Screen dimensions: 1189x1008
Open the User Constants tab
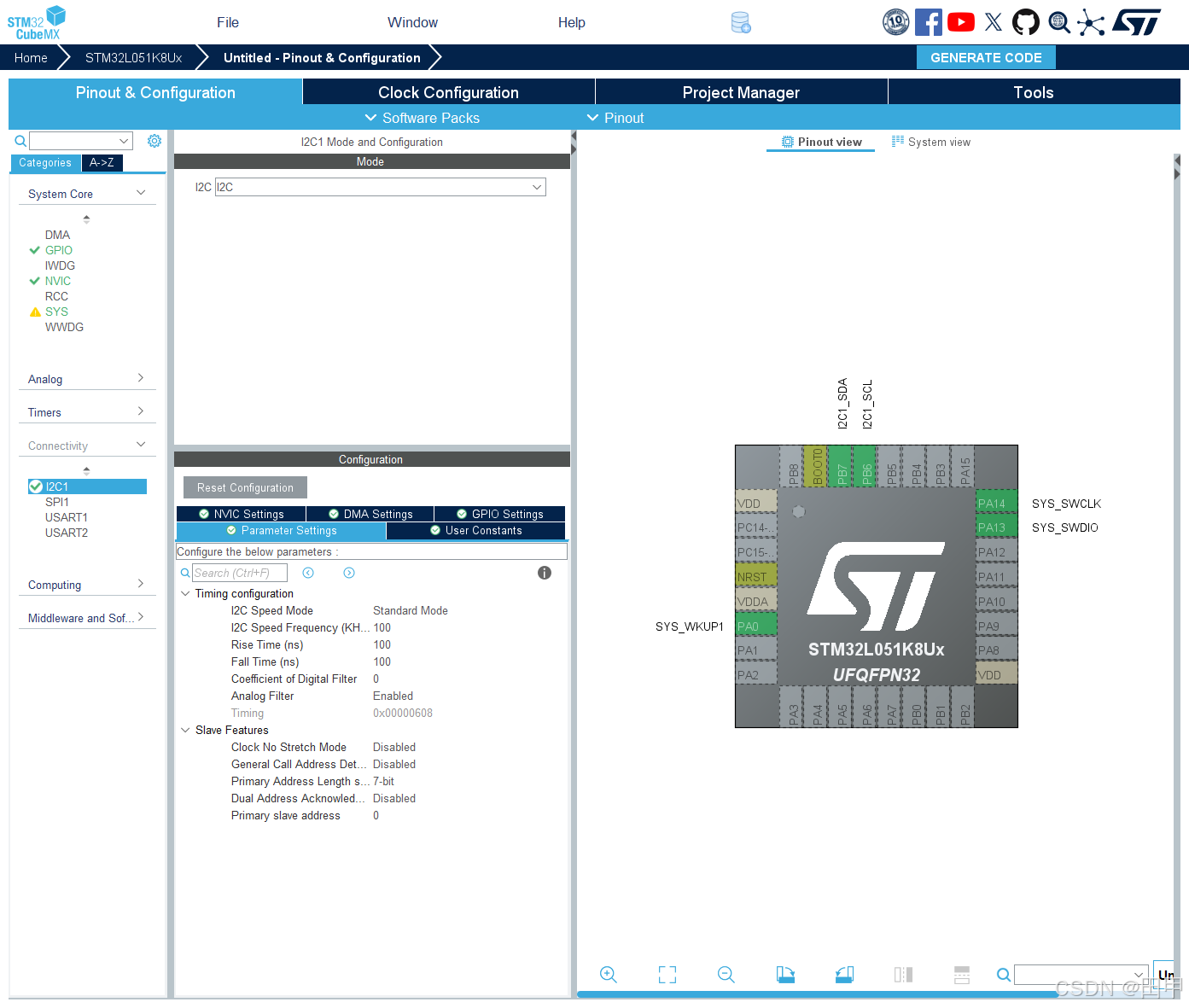tap(475, 531)
